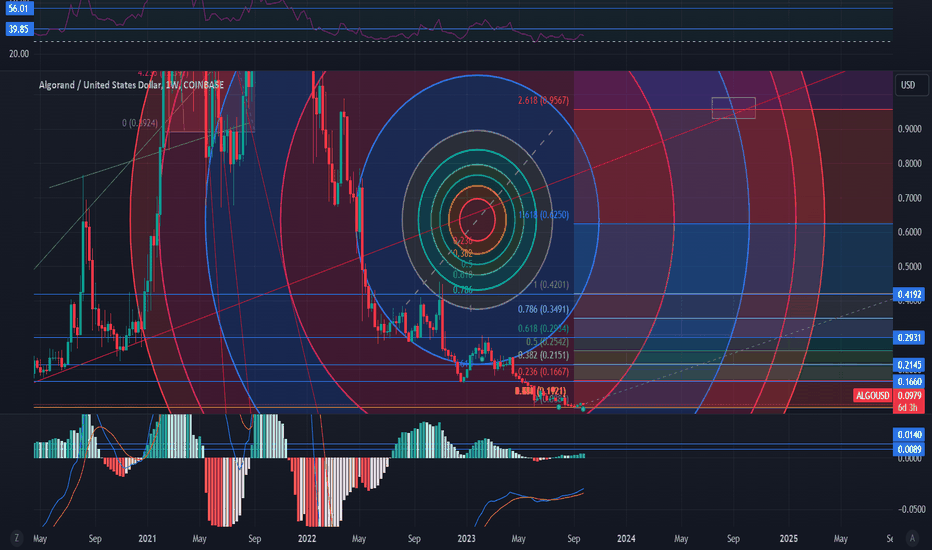This screenshot has height=550, width=932.
Task: Select the 56.01 RSI level label
Action: [18, 8]
